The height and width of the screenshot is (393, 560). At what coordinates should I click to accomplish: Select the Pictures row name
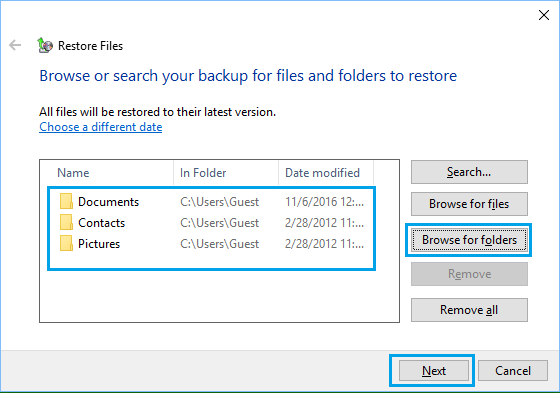pyautogui.click(x=99, y=244)
